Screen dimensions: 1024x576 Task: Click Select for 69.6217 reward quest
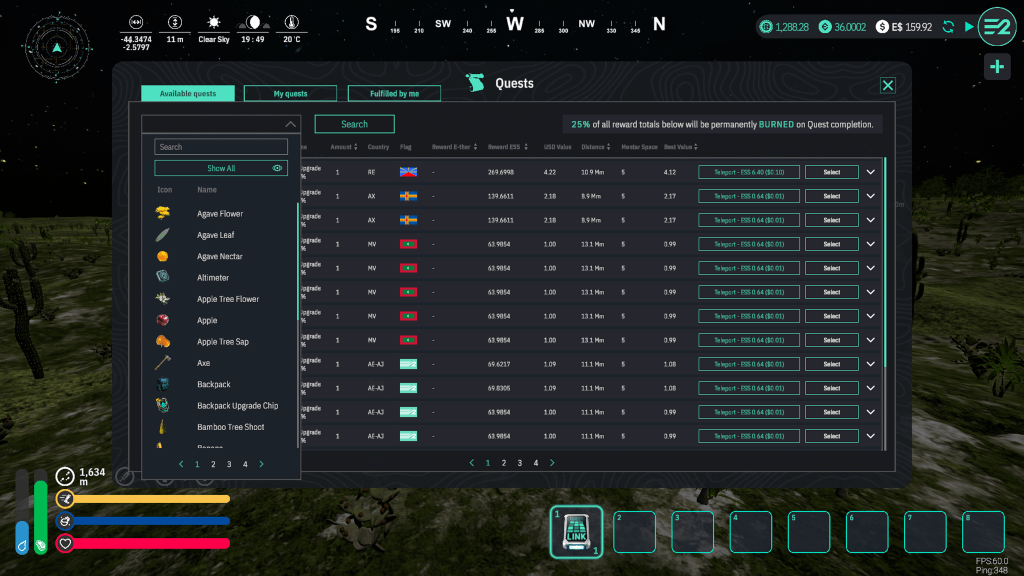831,364
